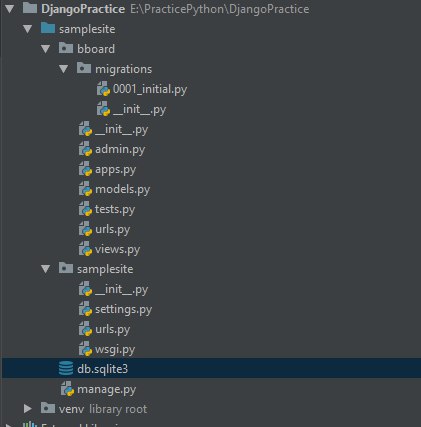Click the Python icon of samplesite urls.py
The height and width of the screenshot is (427, 421).
(85, 329)
